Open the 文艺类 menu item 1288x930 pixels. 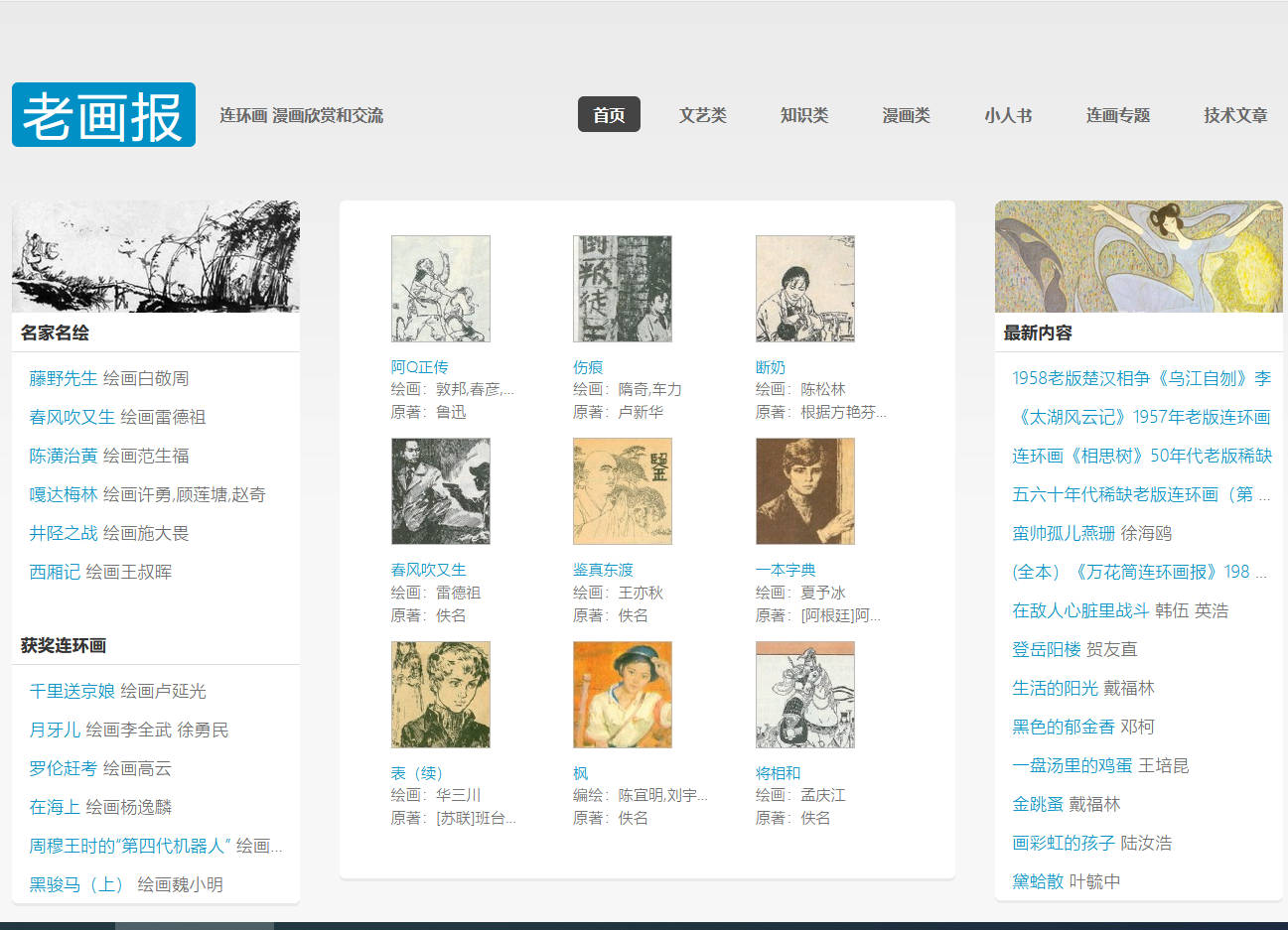(702, 115)
